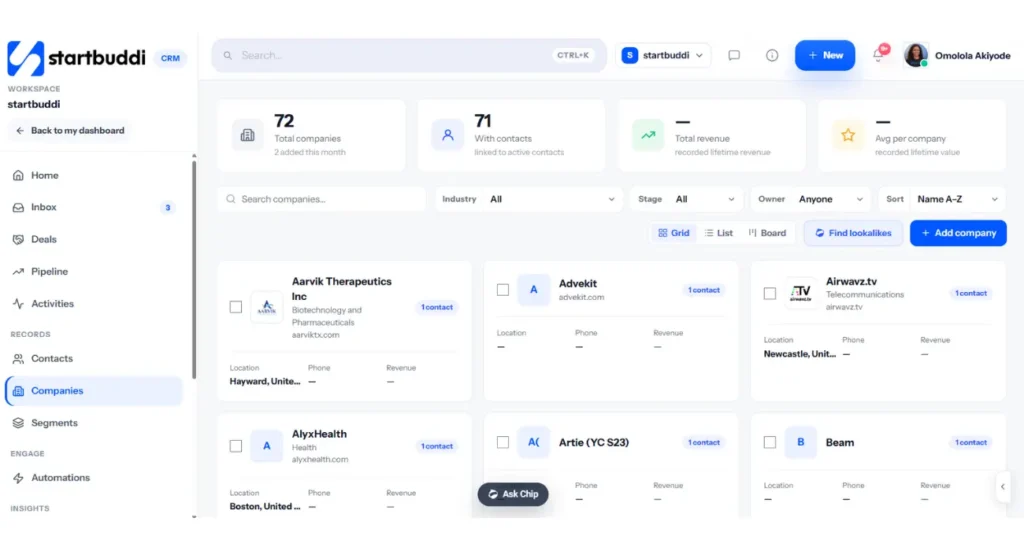This screenshot has height=551, width=1024.
Task: Select the Airwavz.tv company checkbox
Action: [x=770, y=293]
